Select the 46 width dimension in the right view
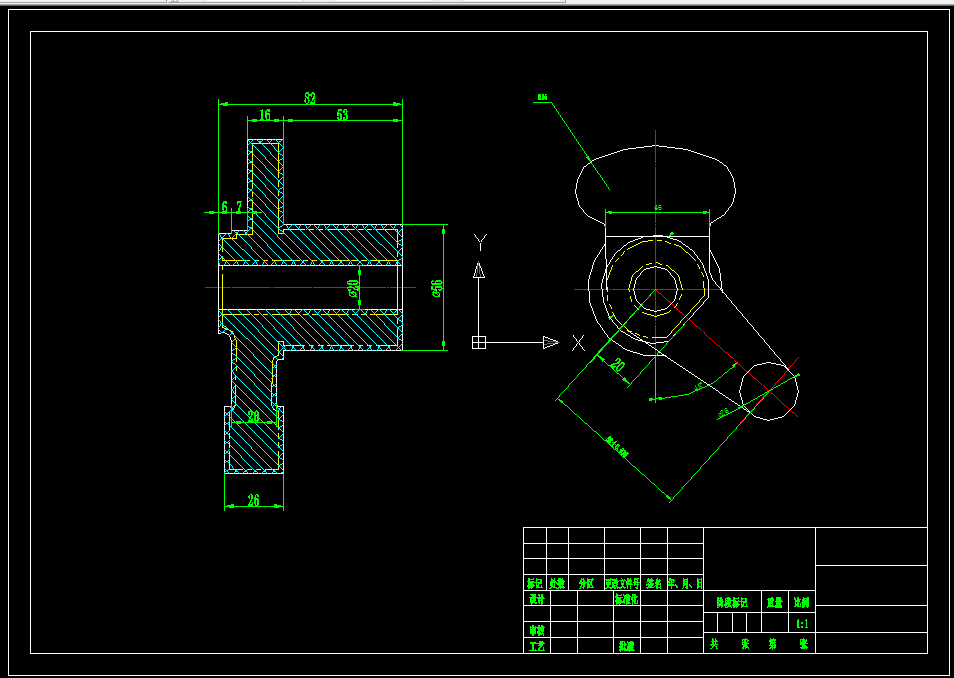Image resolution: width=954 pixels, height=678 pixels. [658, 208]
